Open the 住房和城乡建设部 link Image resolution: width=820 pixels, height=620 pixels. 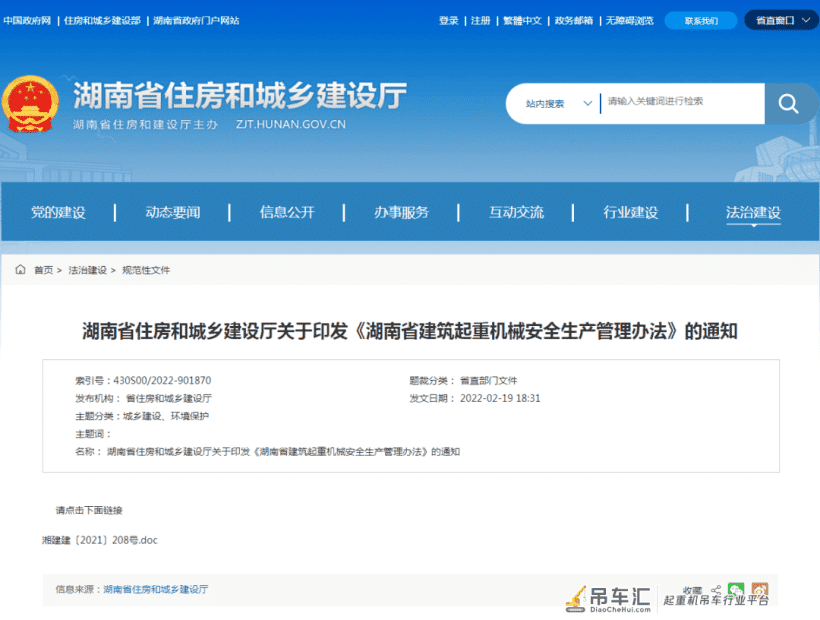pos(102,20)
